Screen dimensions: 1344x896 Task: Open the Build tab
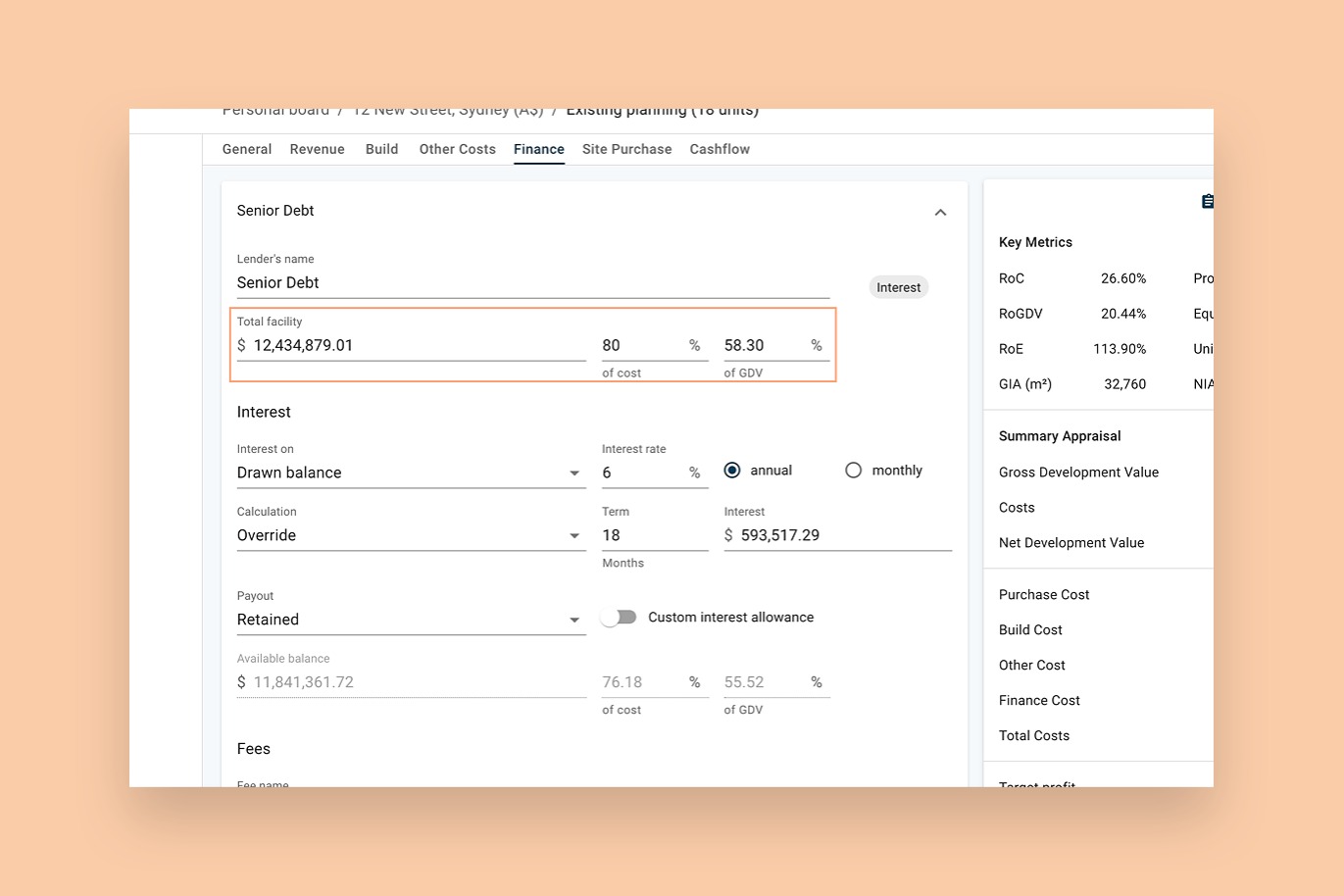381,149
